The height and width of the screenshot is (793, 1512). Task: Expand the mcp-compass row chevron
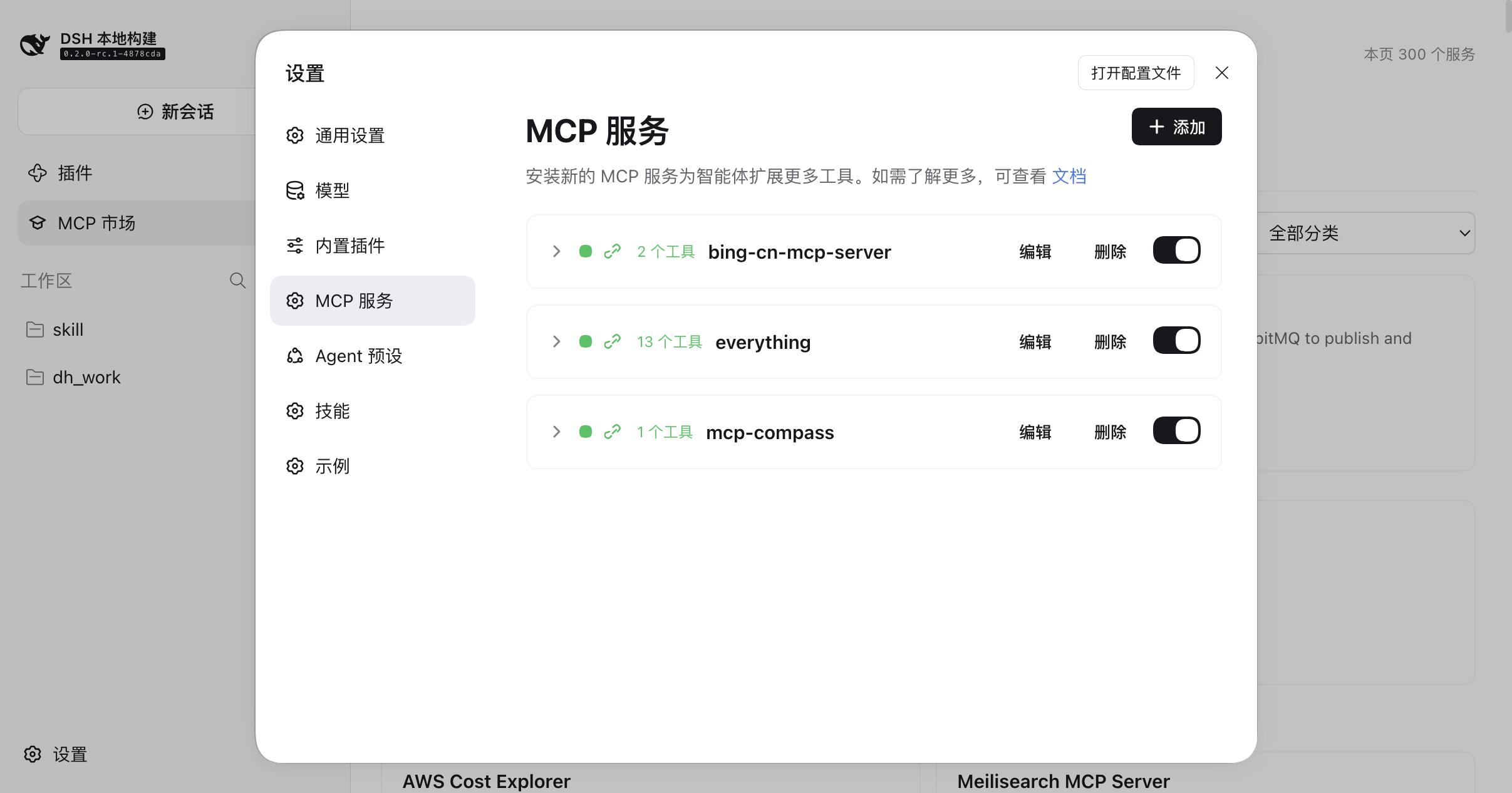(556, 432)
